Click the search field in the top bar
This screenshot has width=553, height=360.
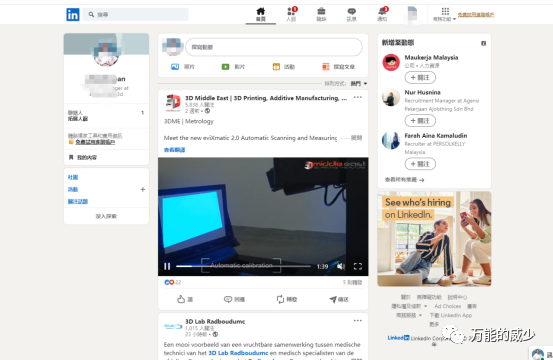135,14
